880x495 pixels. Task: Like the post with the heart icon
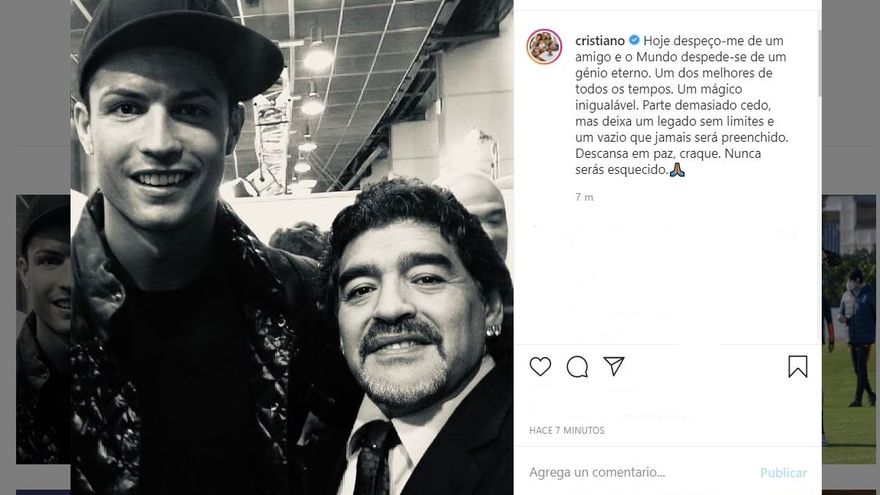(x=540, y=366)
